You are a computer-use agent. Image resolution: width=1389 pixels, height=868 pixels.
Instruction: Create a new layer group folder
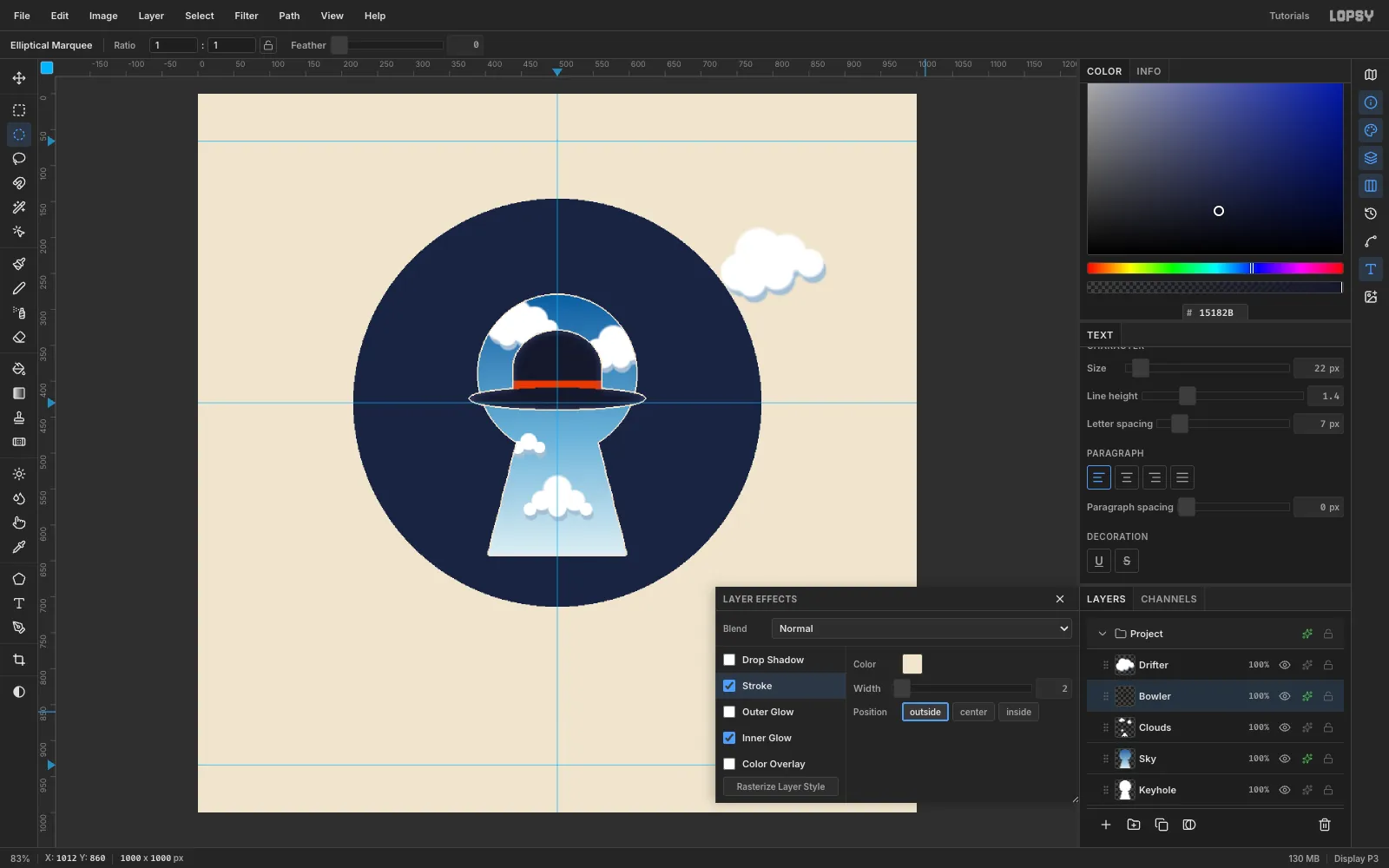[1134, 825]
